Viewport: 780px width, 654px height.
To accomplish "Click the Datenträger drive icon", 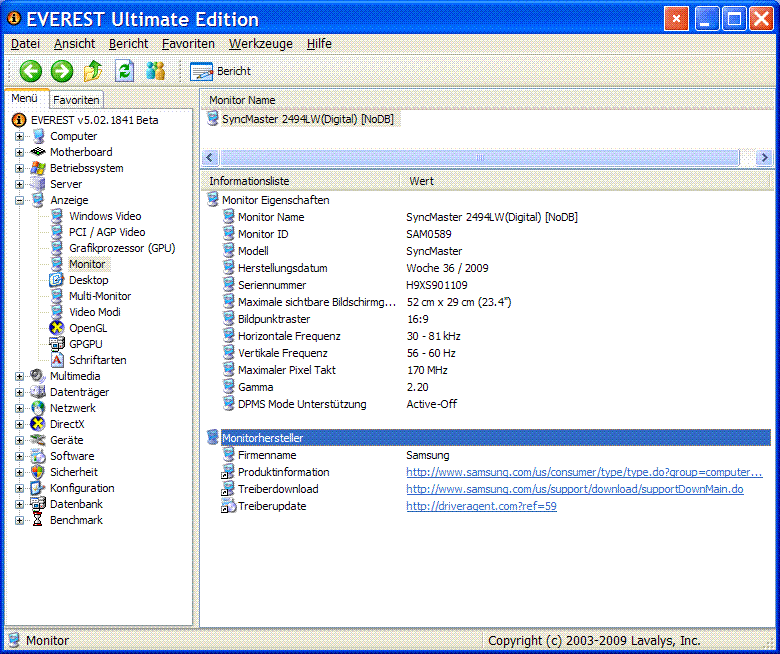I will (38, 391).
